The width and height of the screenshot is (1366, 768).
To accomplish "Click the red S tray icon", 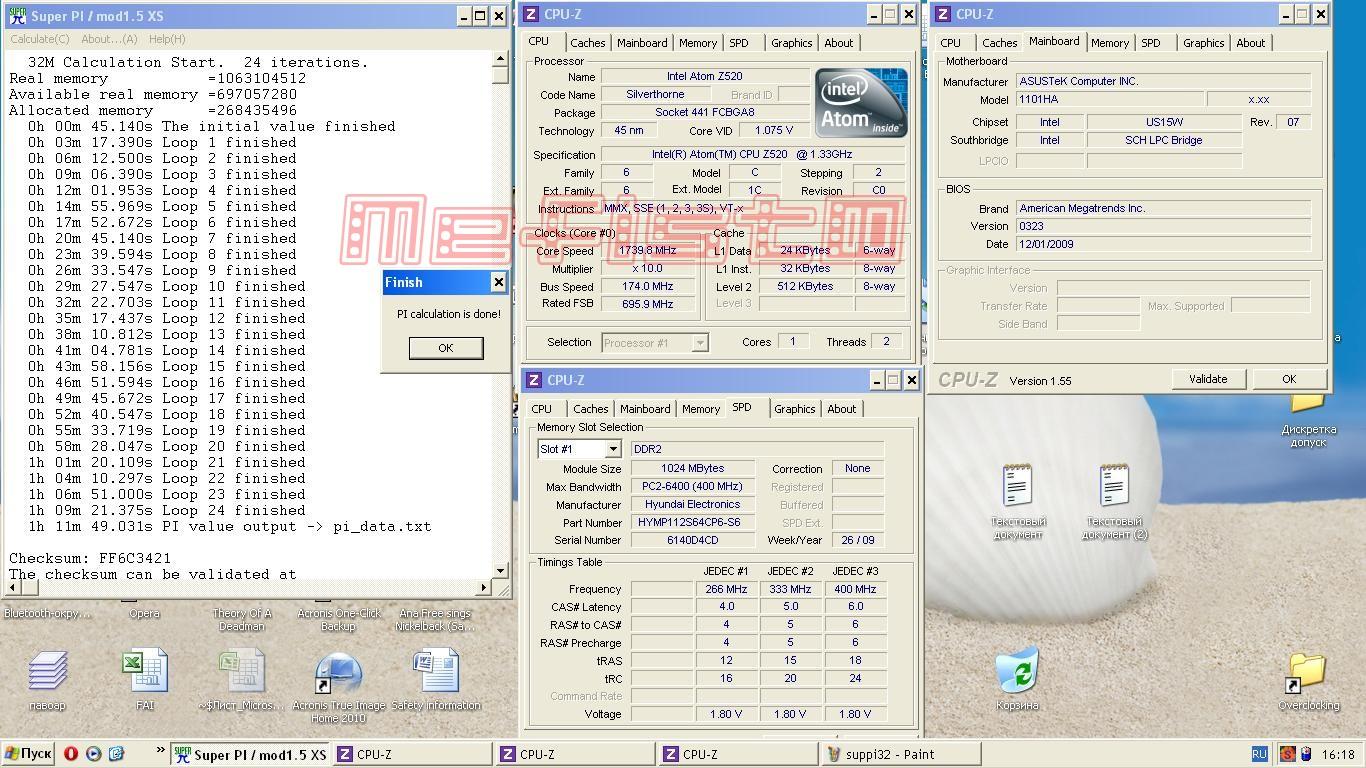I will (x=1288, y=754).
